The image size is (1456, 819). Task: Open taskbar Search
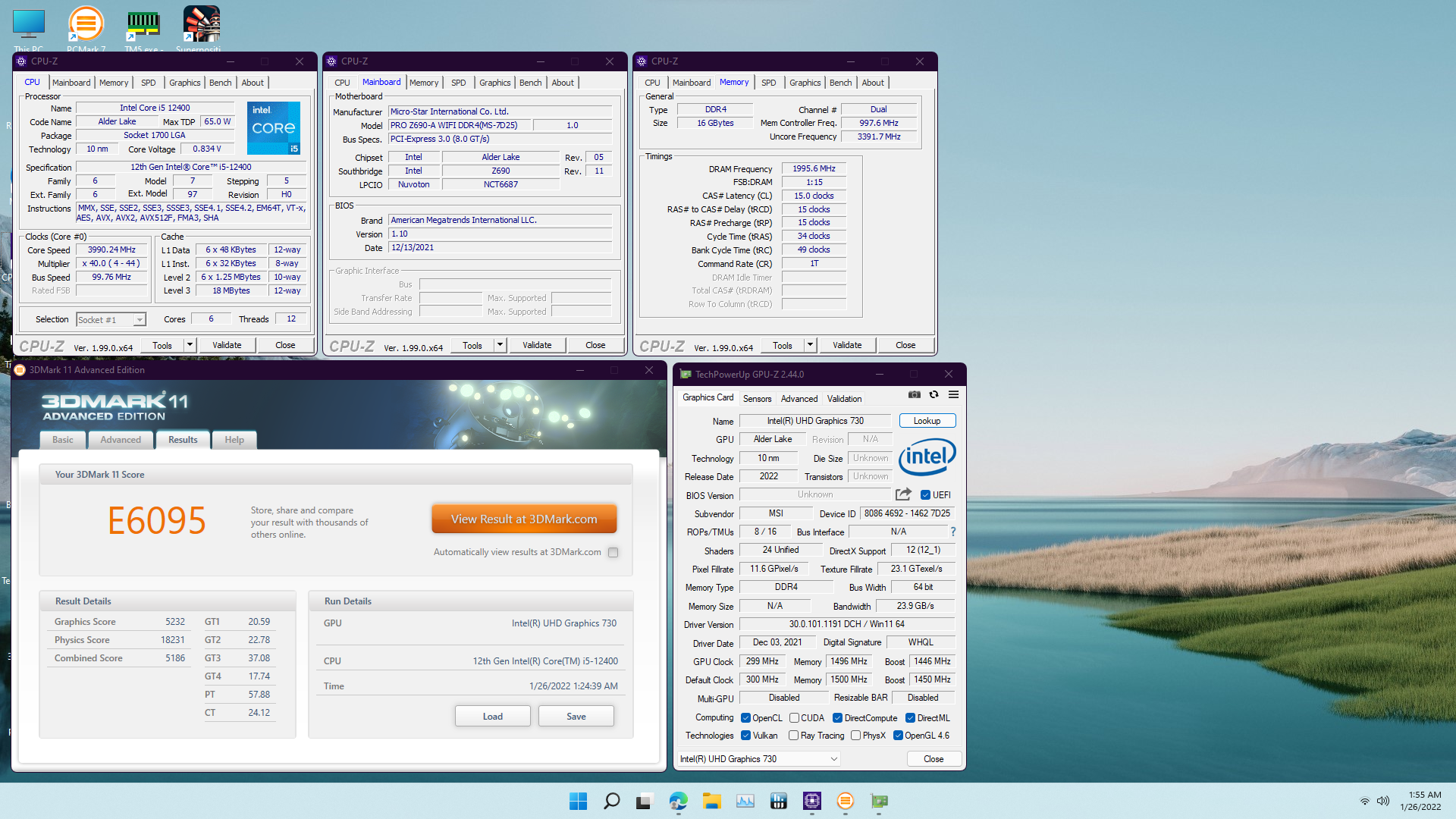(x=611, y=801)
